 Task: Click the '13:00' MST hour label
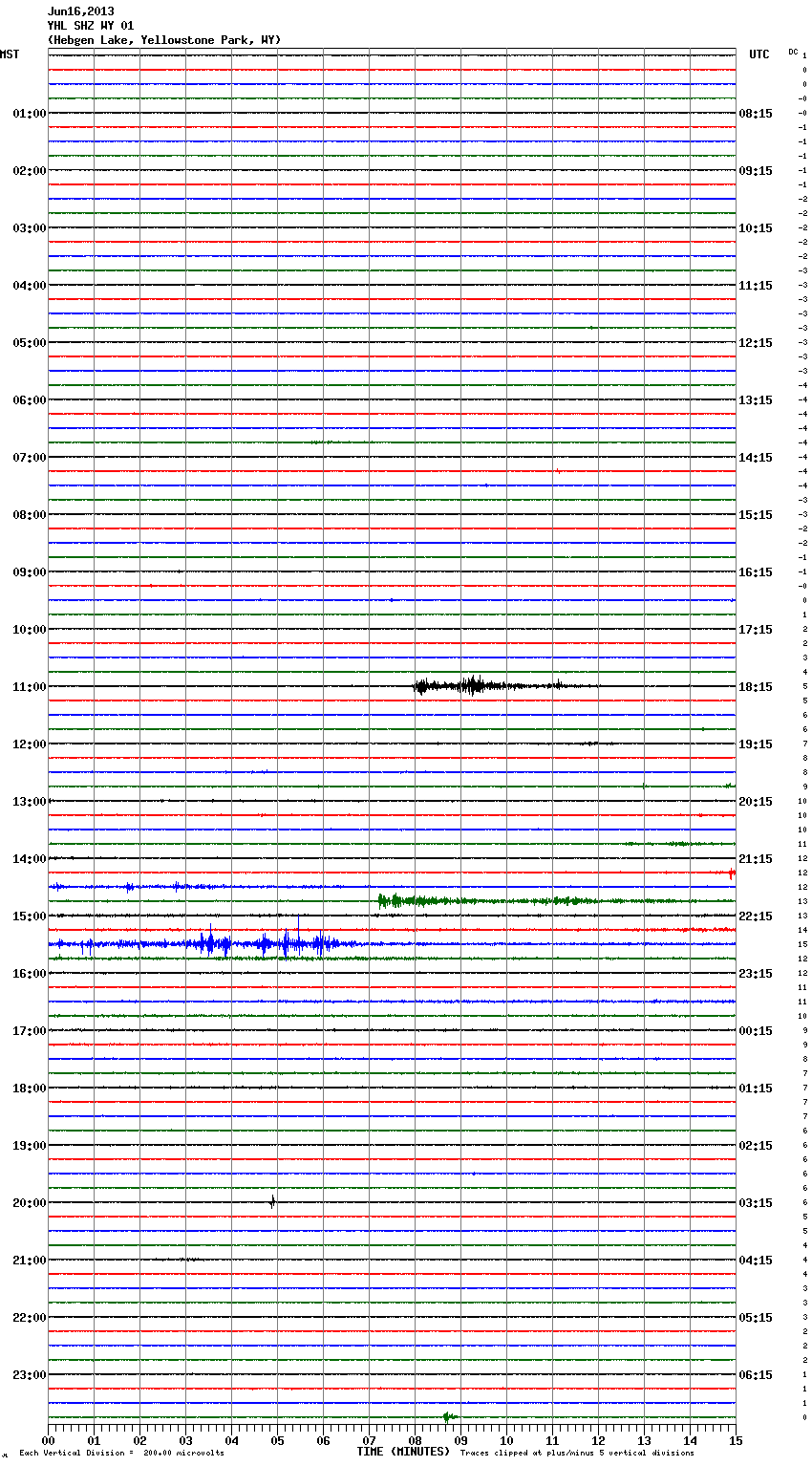click(29, 801)
